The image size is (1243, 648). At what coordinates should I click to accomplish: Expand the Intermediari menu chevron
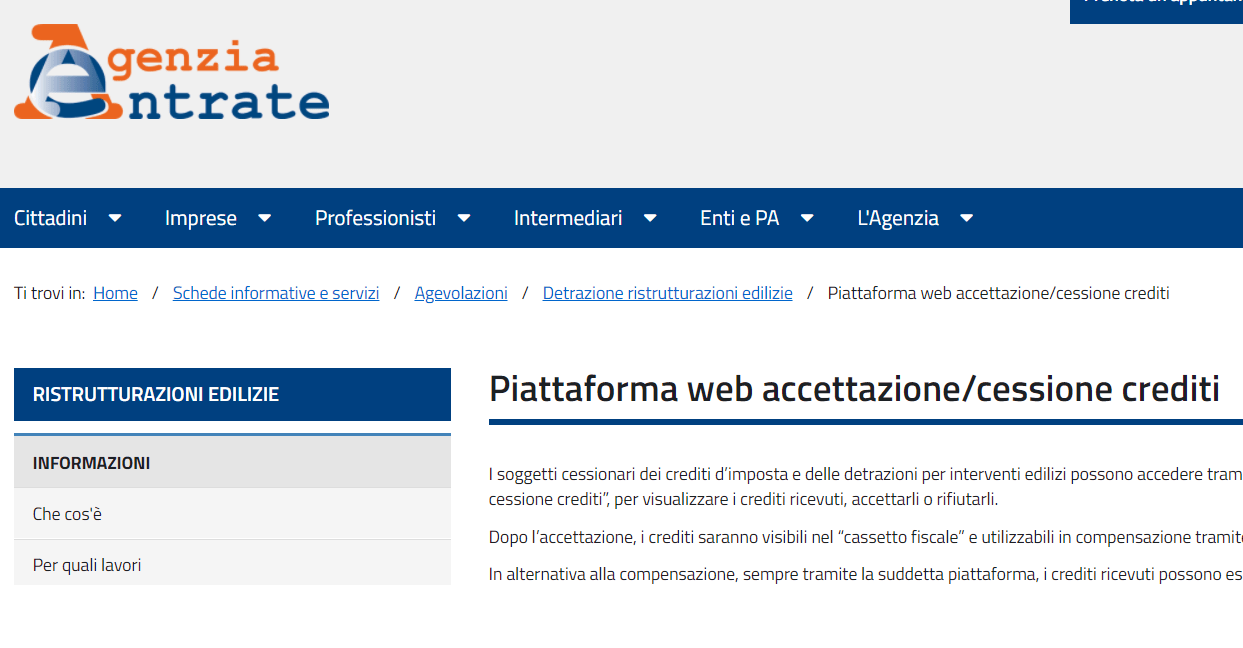pyautogui.click(x=650, y=217)
